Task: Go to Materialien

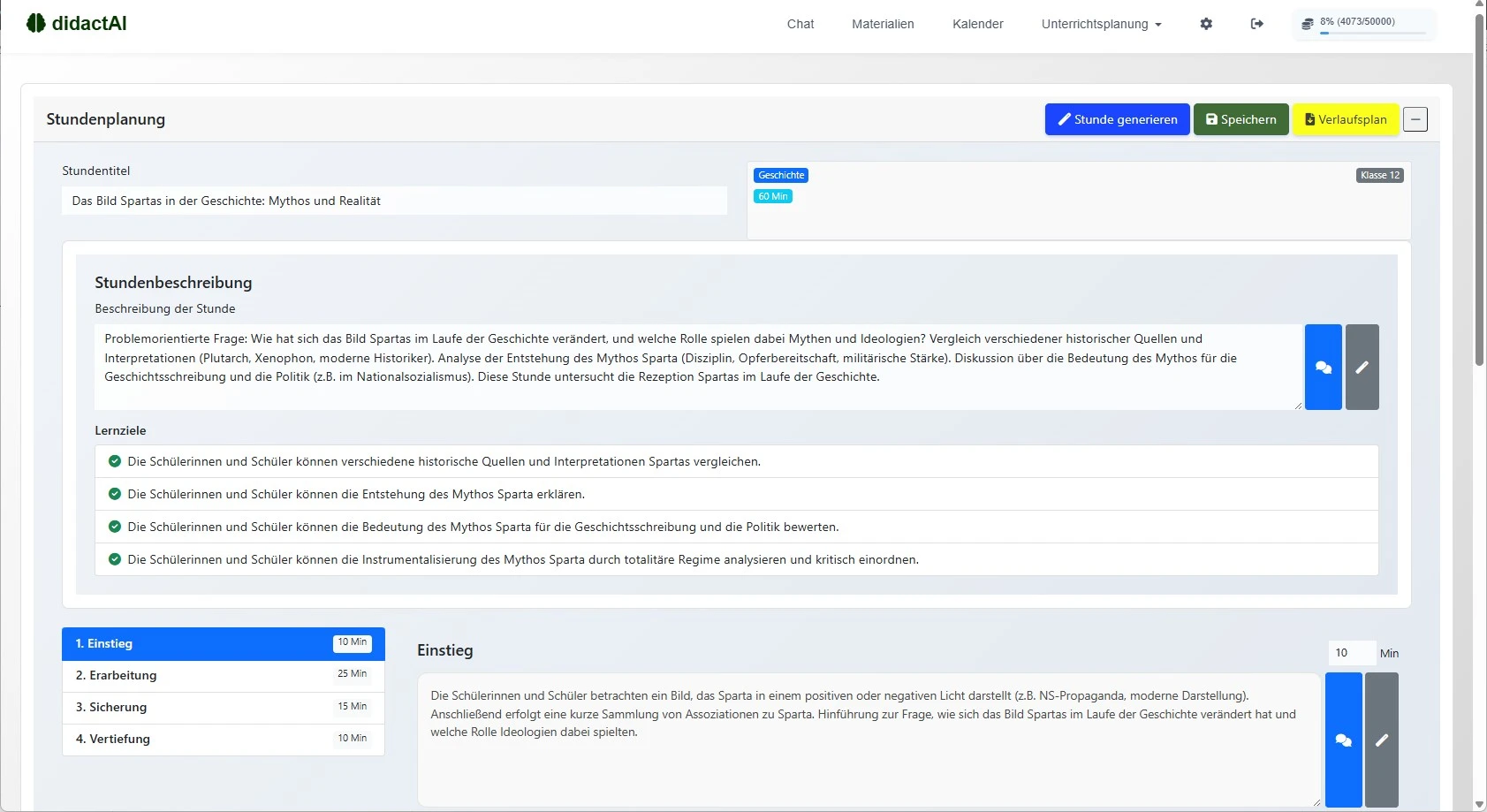Action: click(883, 24)
